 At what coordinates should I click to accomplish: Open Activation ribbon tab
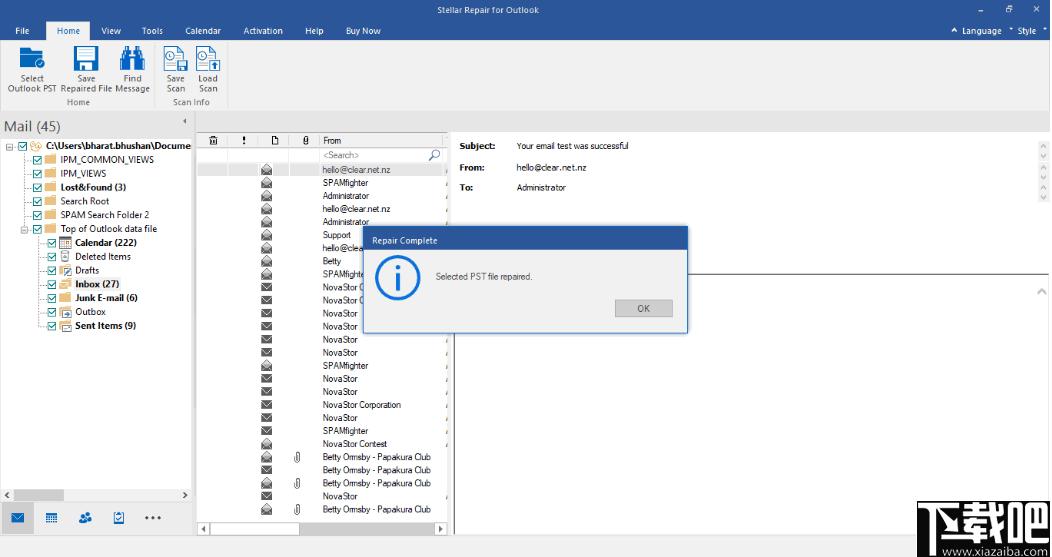(x=263, y=31)
